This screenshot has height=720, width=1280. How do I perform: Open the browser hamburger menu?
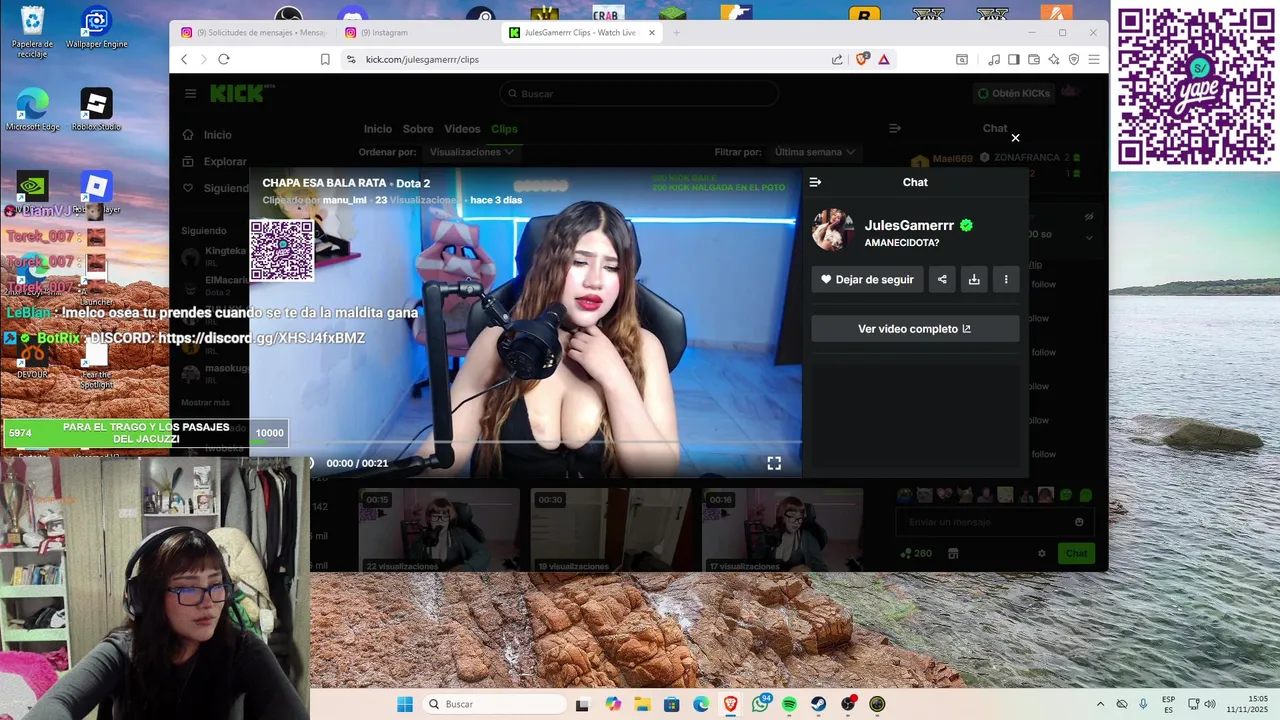(x=1094, y=59)
